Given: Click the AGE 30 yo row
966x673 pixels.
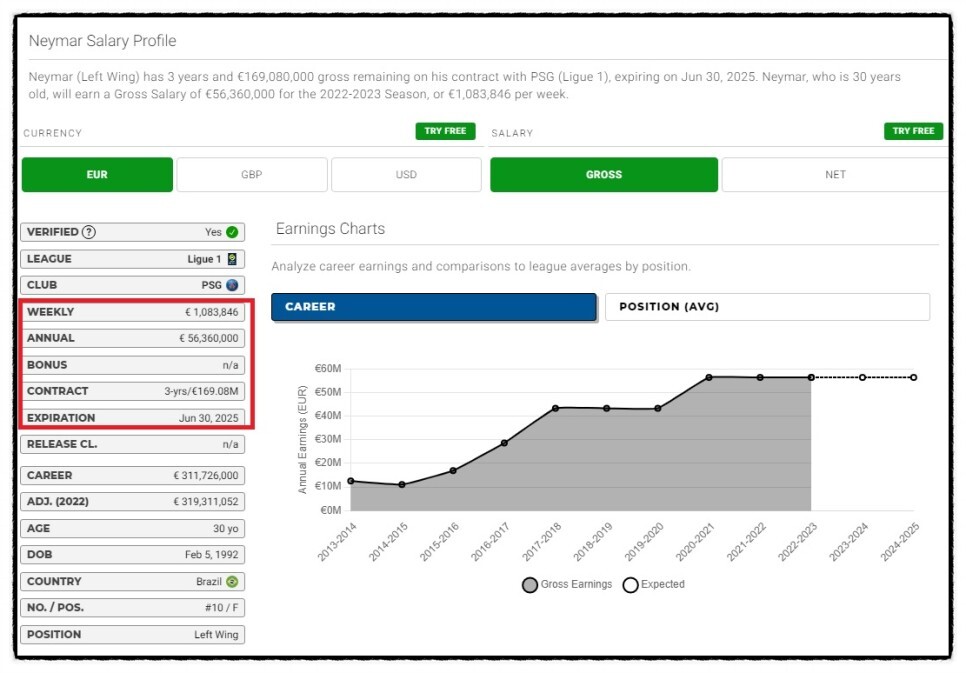Looking at the screenshot, I should click(x=132, y=529).
